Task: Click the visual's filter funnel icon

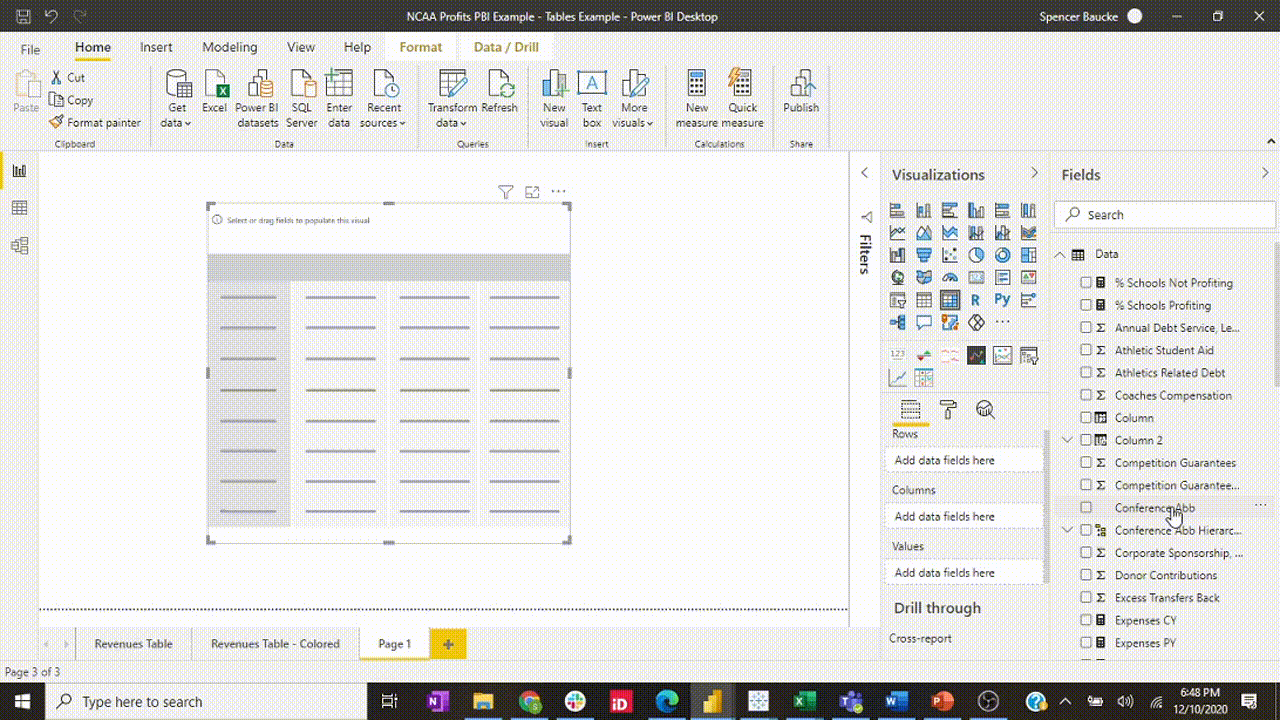Action: (506, 192)
